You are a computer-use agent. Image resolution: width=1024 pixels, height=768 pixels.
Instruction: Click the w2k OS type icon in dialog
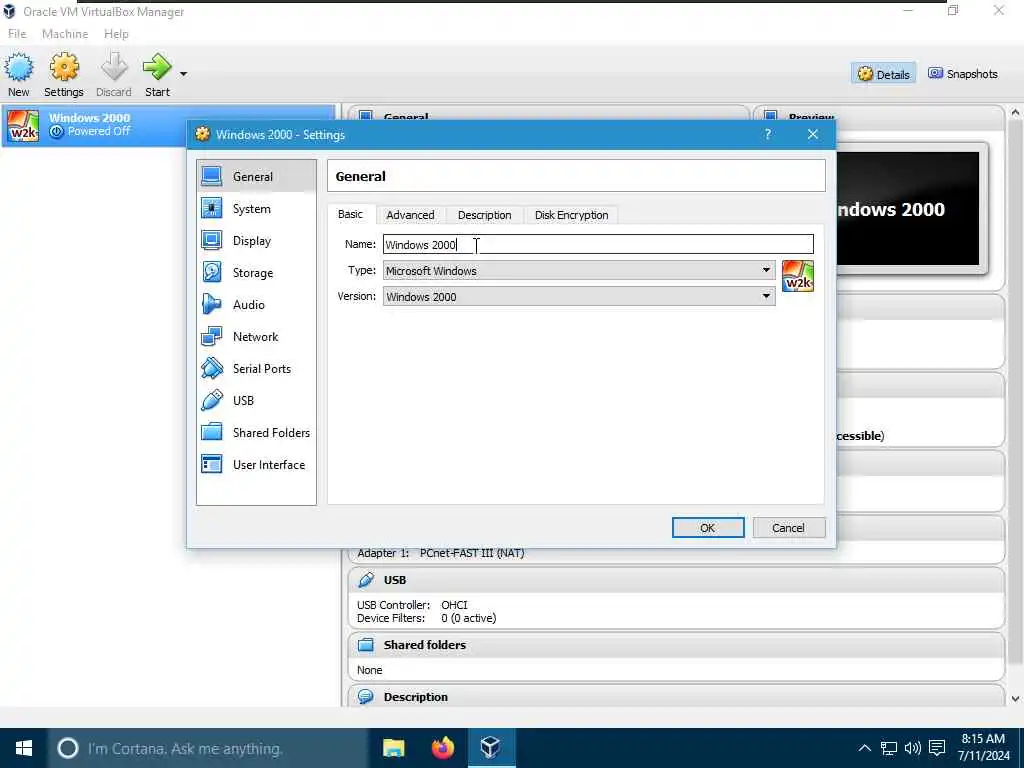pos(797,276)
